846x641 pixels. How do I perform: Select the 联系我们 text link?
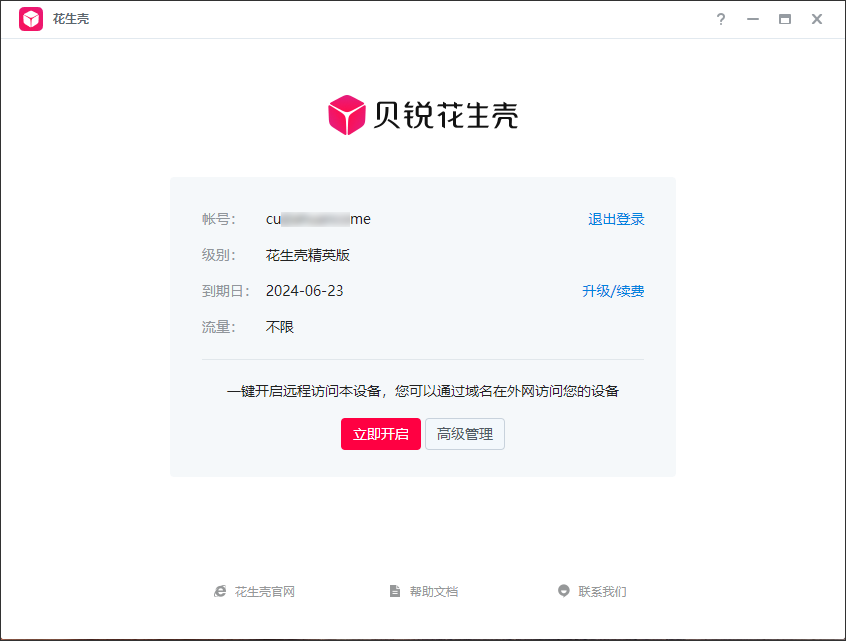point(602,591)
